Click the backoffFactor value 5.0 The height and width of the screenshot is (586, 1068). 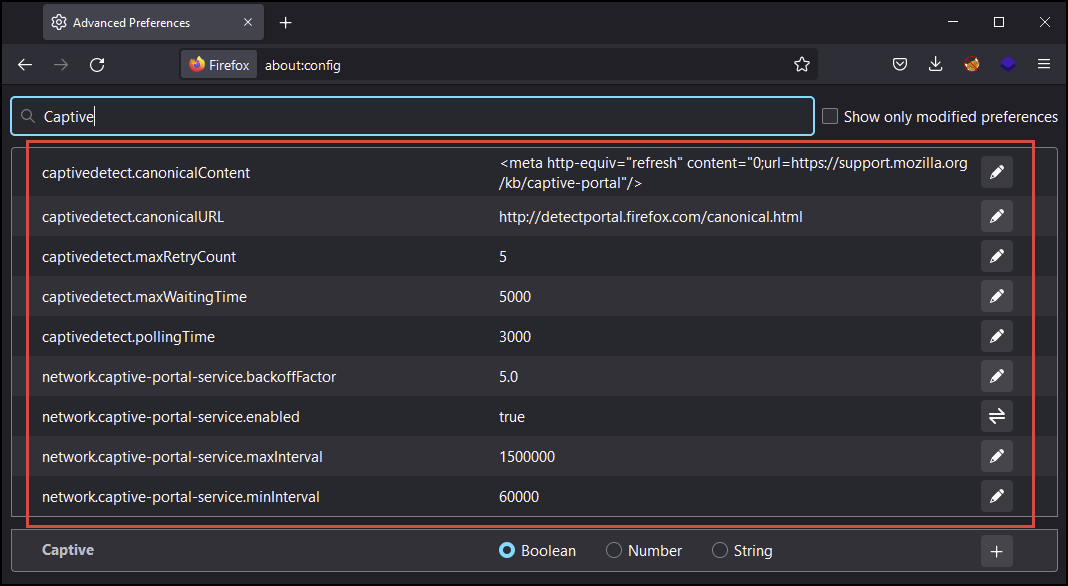pyautogui.click(x=508, y=377)
